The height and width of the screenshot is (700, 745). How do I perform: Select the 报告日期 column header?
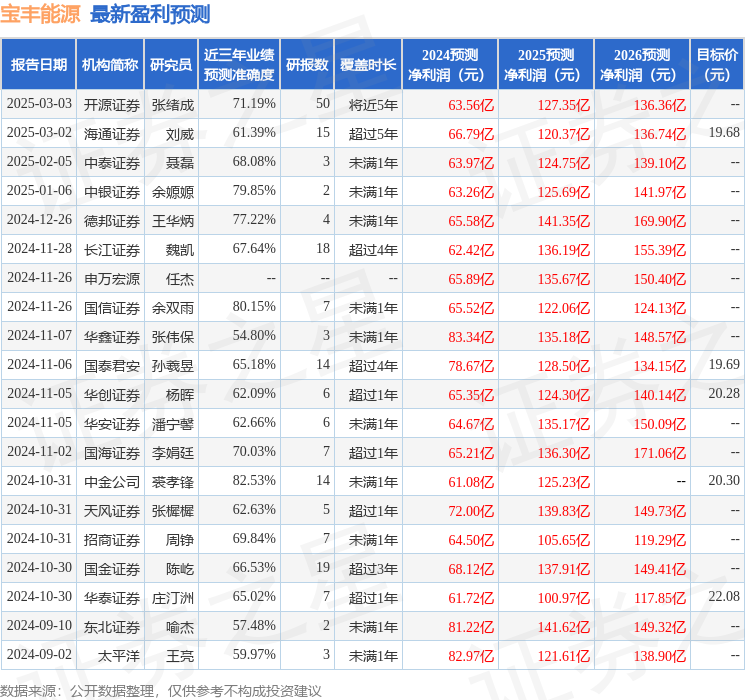coord(38,65)
